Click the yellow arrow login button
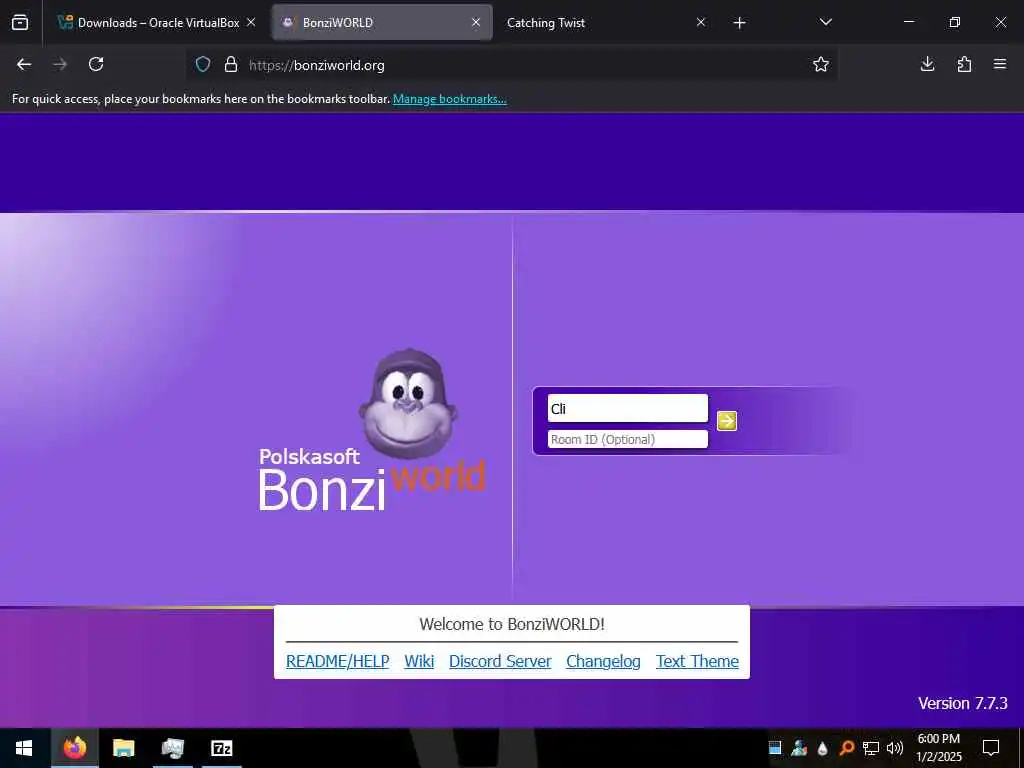Screen dimensions: 1024x768 click(x=726, y=421)
